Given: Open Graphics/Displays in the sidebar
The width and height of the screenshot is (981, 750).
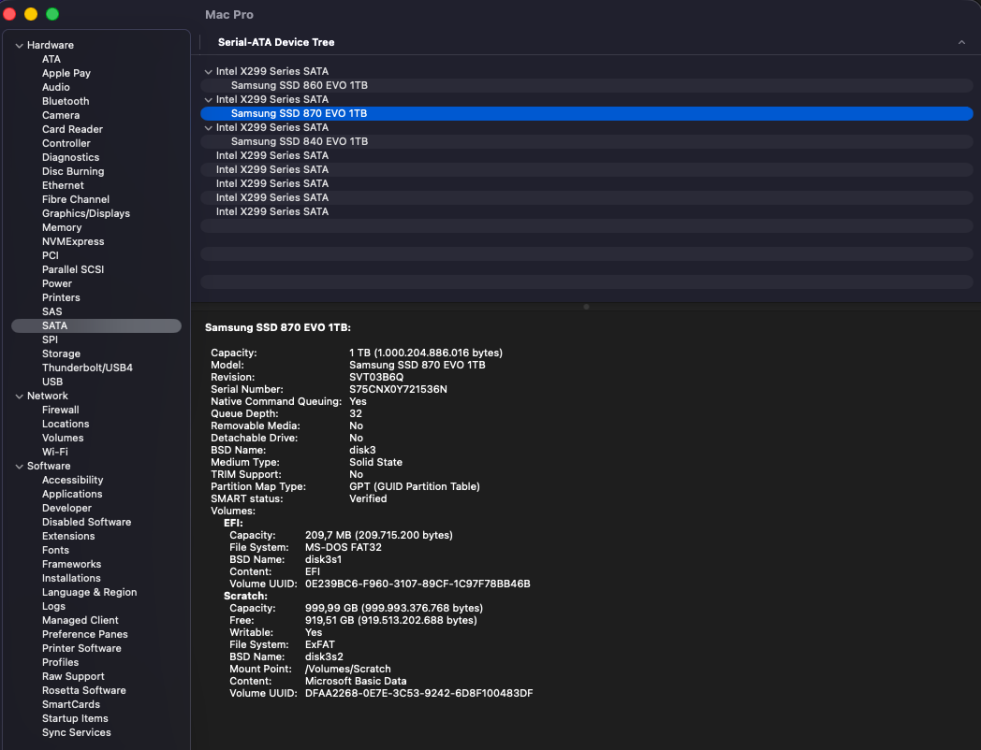Looking at the screenshot, I should (x=86, y=213).
